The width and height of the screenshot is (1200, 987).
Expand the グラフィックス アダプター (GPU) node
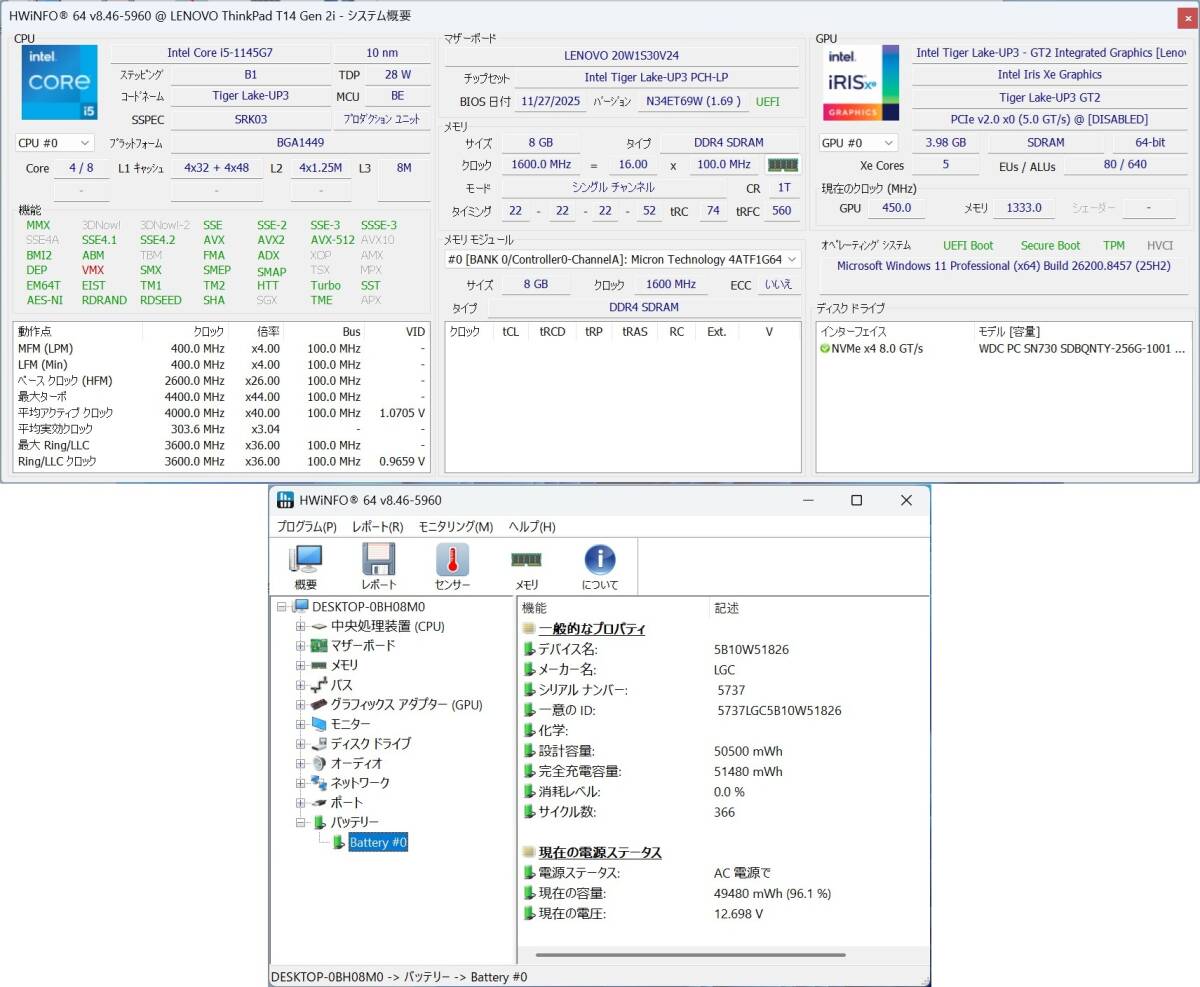(x=300, y=705)
